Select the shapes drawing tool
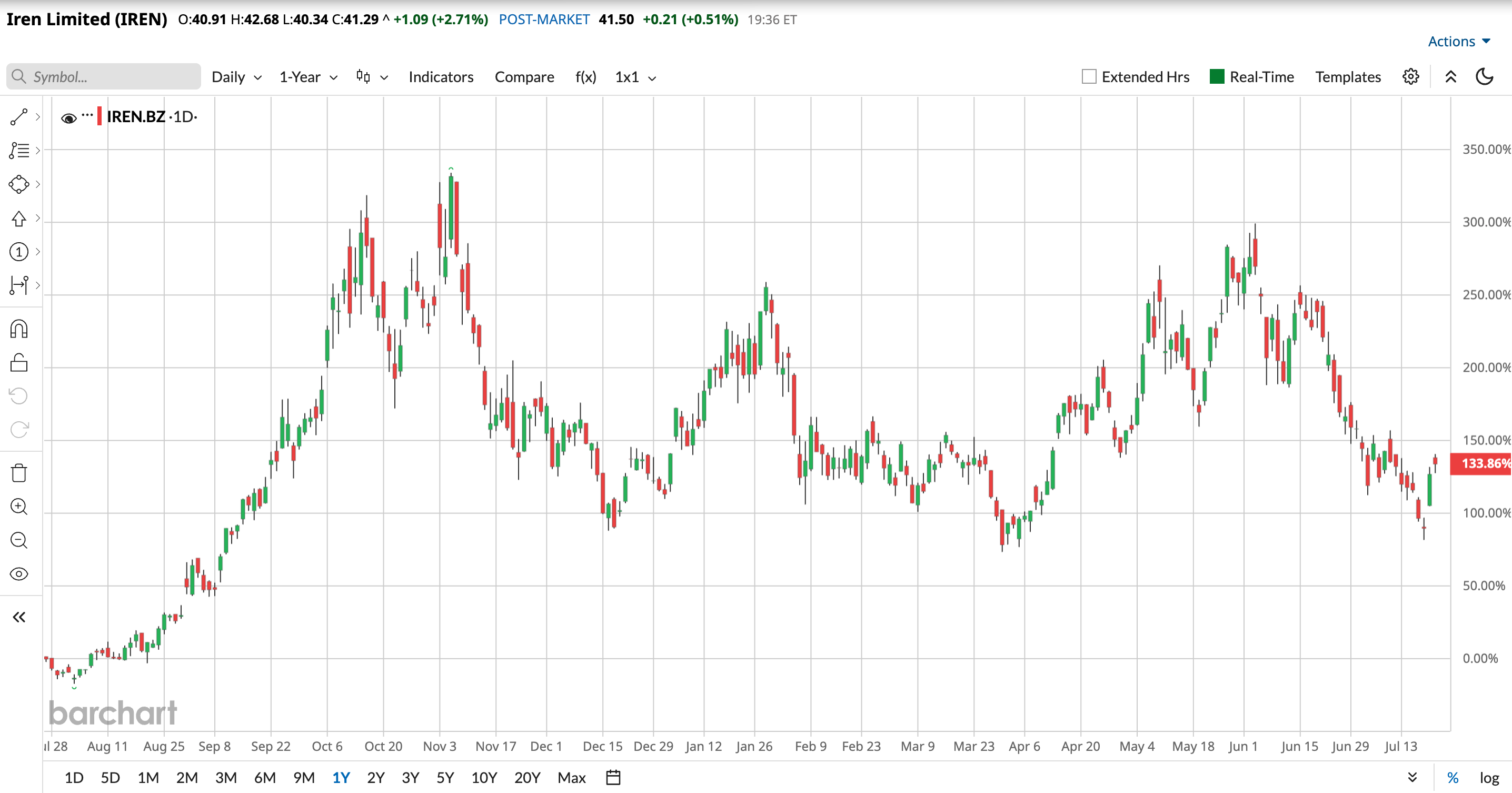The height and width of the screenshot is (793, 1512). click(x=19, y=184)
